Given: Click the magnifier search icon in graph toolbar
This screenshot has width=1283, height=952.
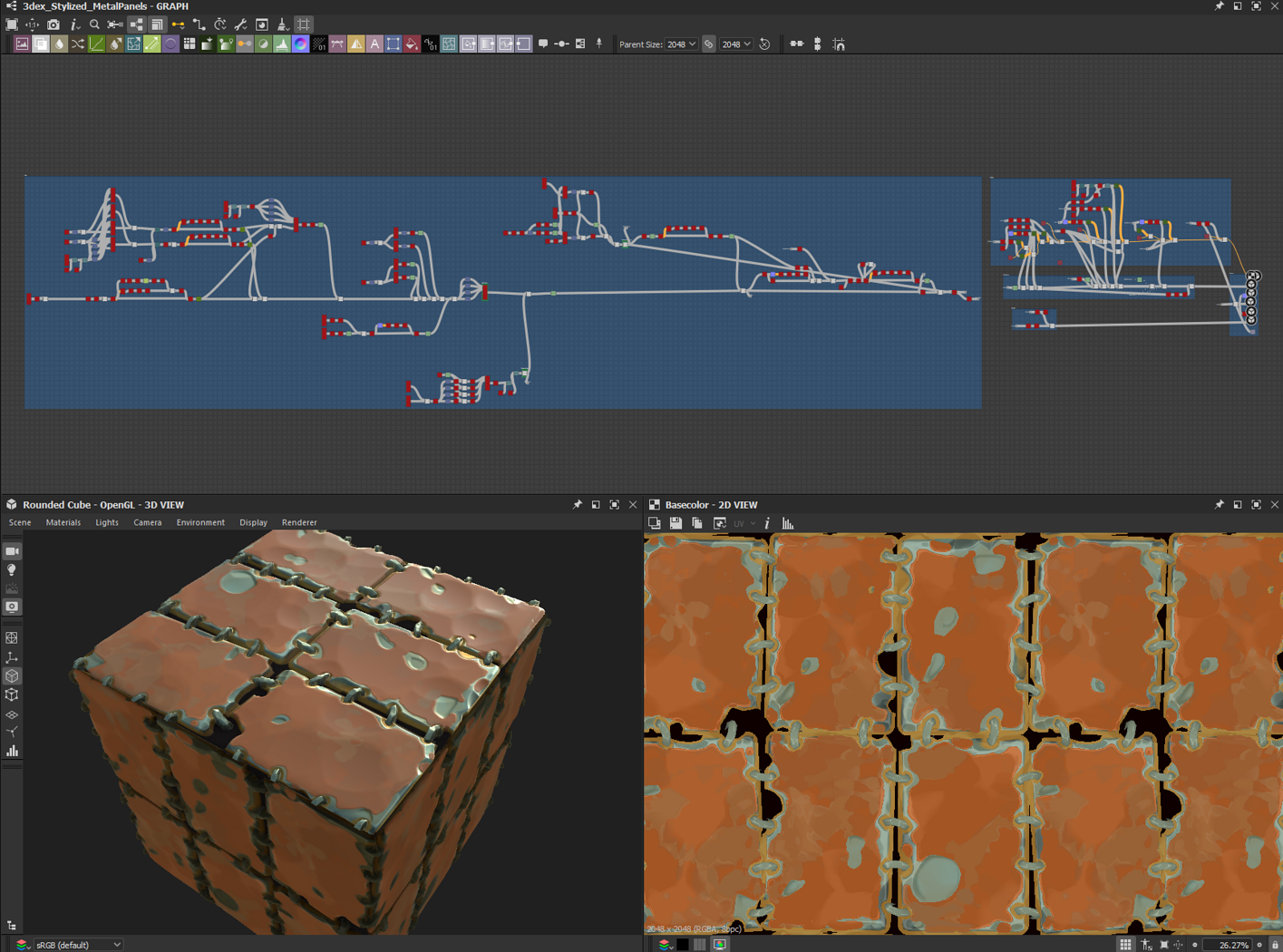Looking at the screenshot, I should pyautogui.click(x=94, y=24).
